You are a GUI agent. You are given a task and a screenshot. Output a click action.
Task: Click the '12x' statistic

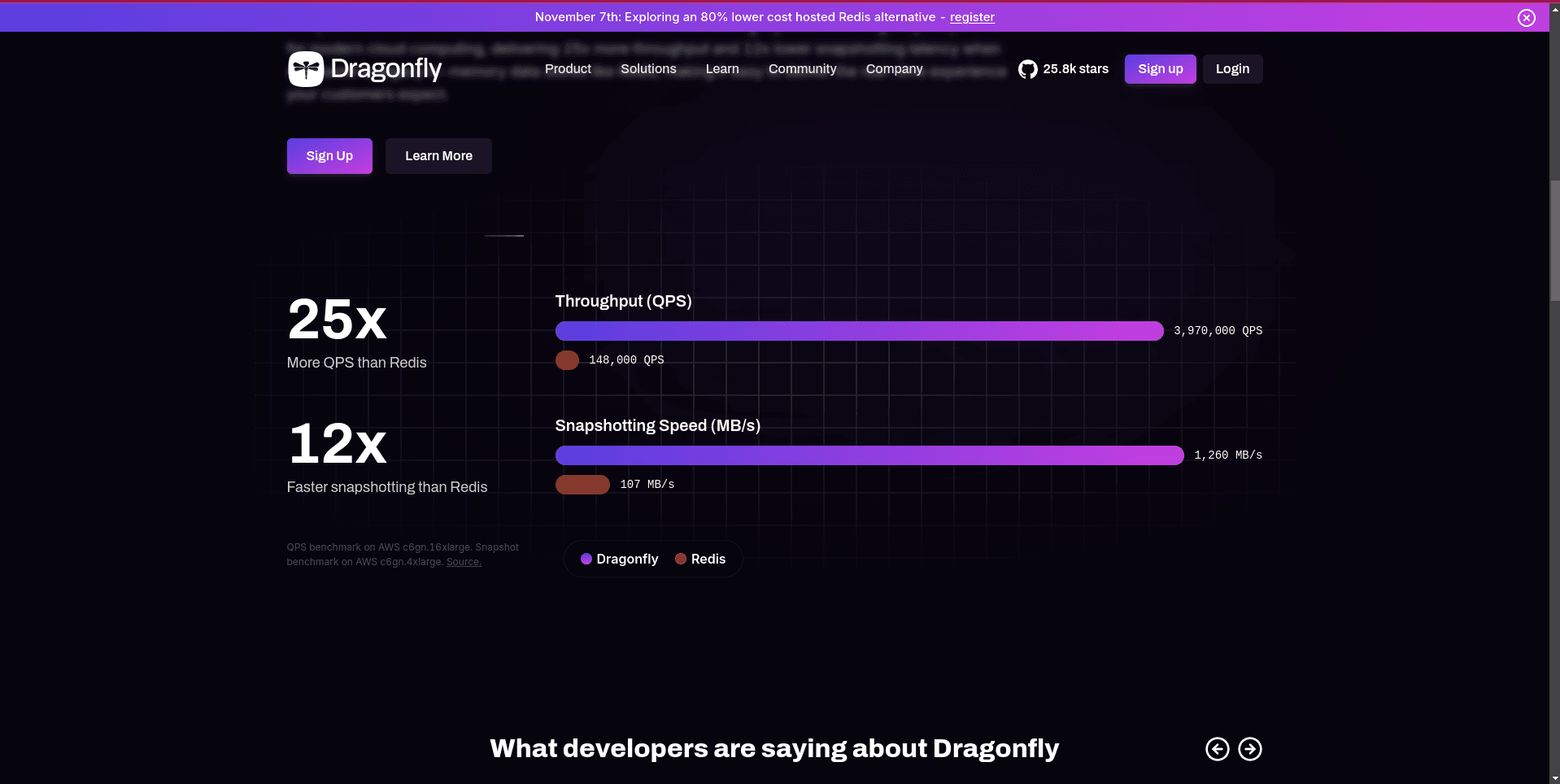pos(337,443)
